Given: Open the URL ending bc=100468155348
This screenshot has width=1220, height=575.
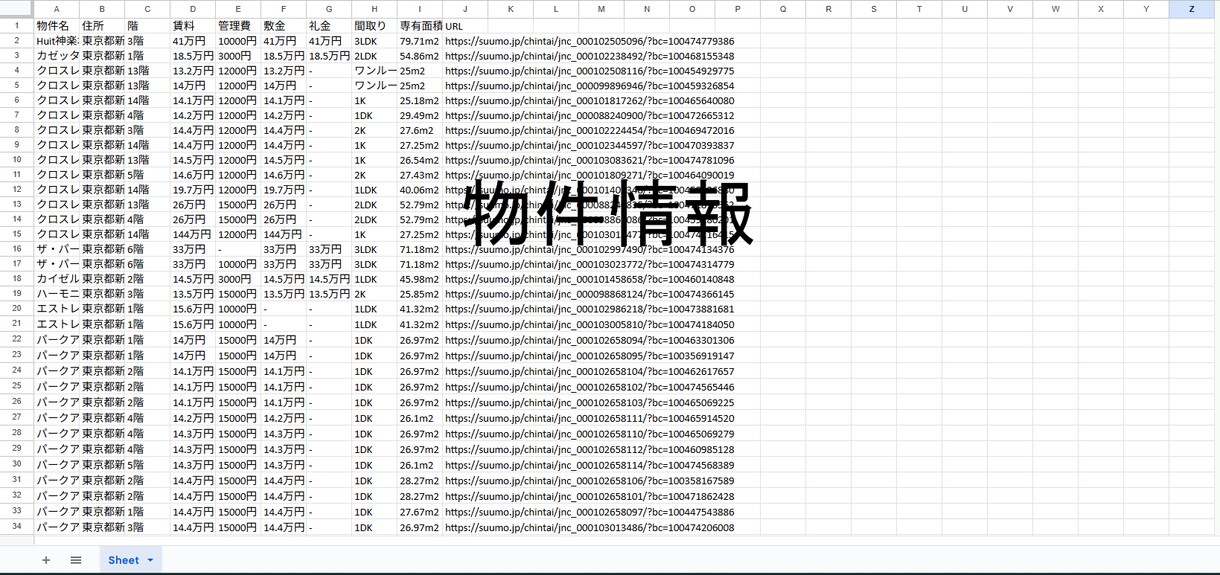Looking at the screenshot, I should (590, 56).
